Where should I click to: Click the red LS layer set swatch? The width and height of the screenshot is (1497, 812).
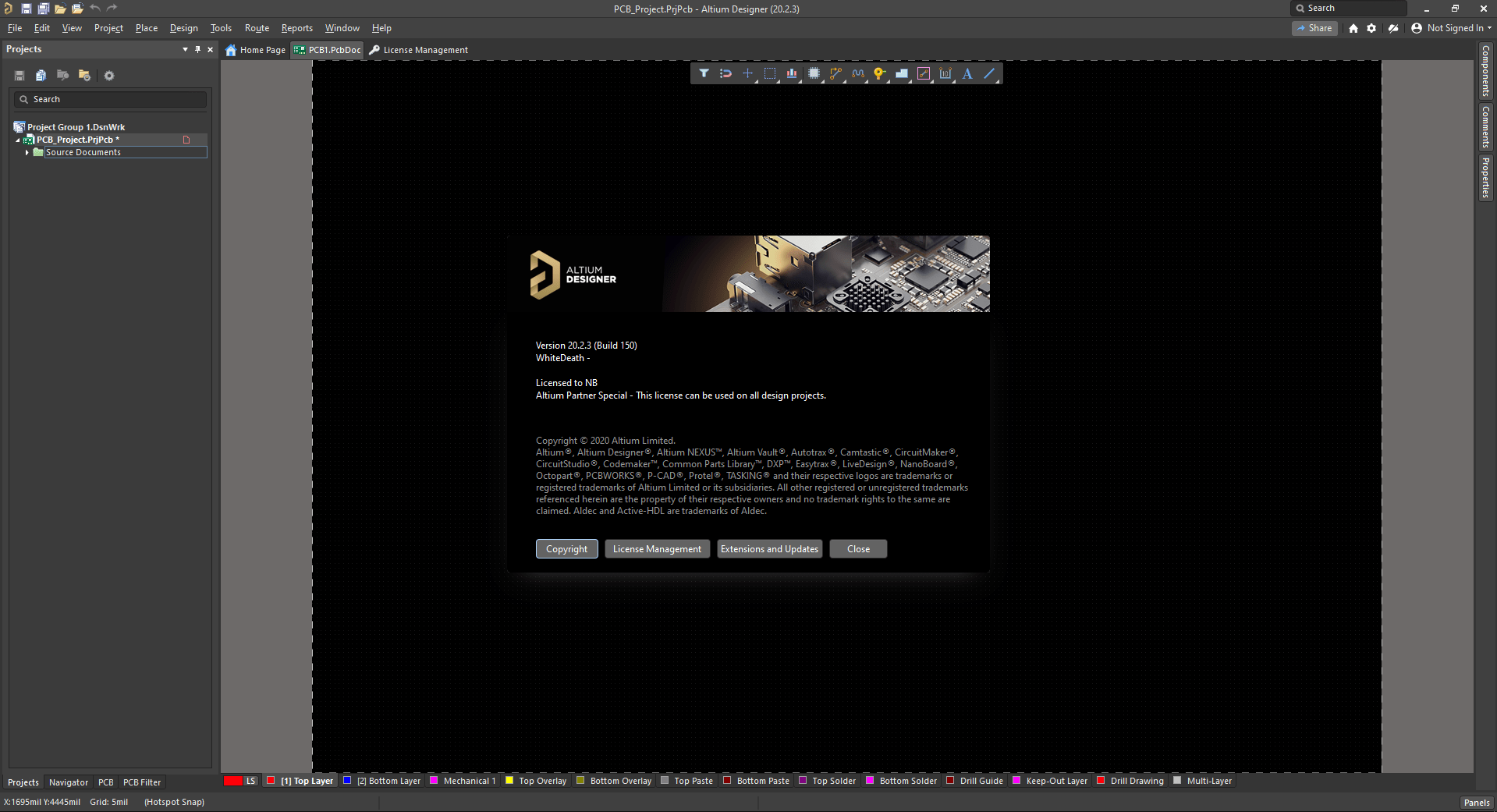pos(232,781)
